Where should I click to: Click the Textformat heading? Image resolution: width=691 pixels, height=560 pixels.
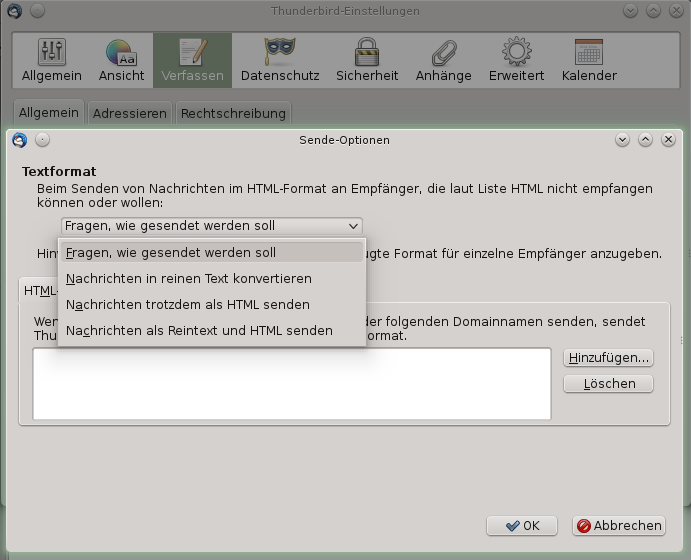(59, 171)
